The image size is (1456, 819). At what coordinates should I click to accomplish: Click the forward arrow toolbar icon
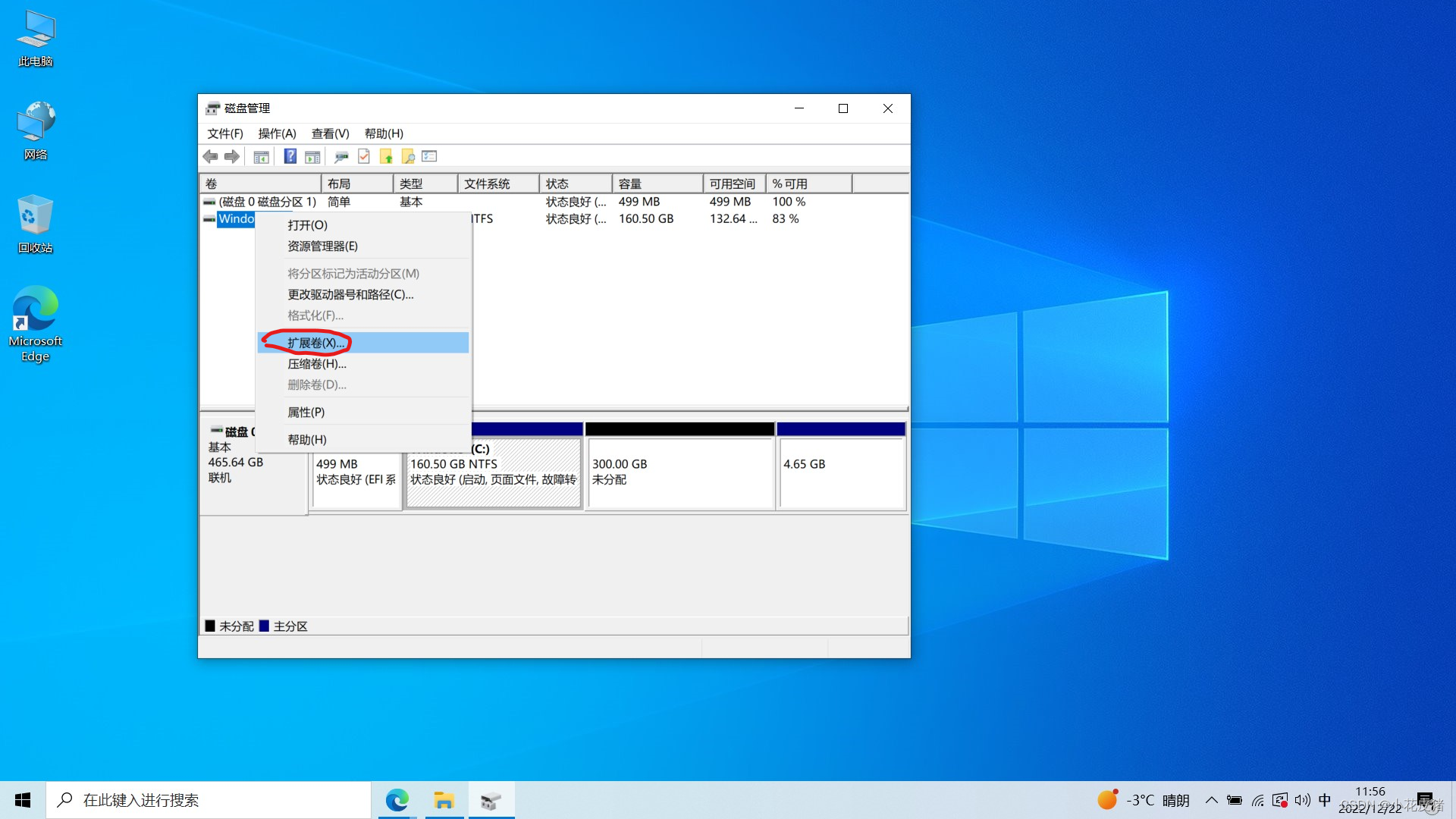tap(232, 157)
